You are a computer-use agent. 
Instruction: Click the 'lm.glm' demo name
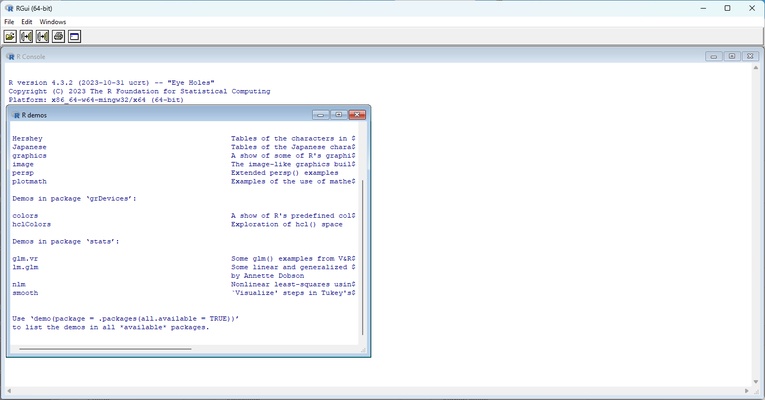pyautogui.click(x=25, y=267)
